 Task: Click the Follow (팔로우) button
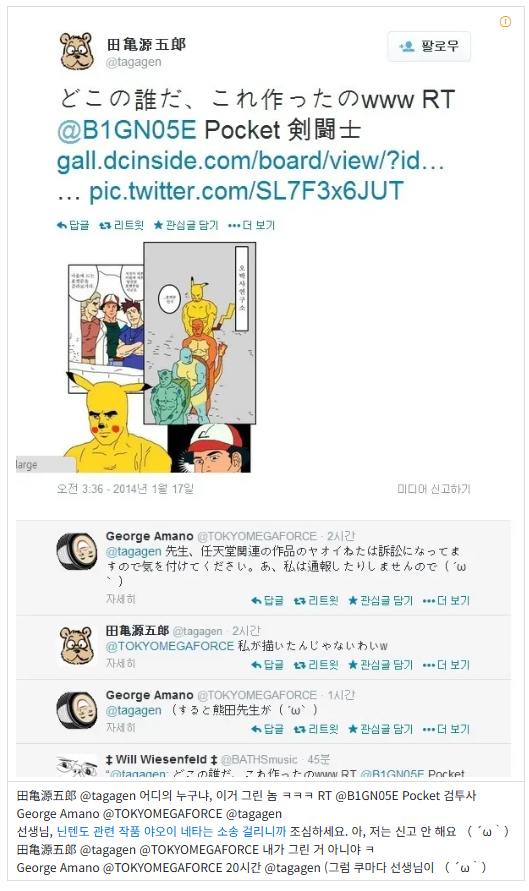(429, 46)
